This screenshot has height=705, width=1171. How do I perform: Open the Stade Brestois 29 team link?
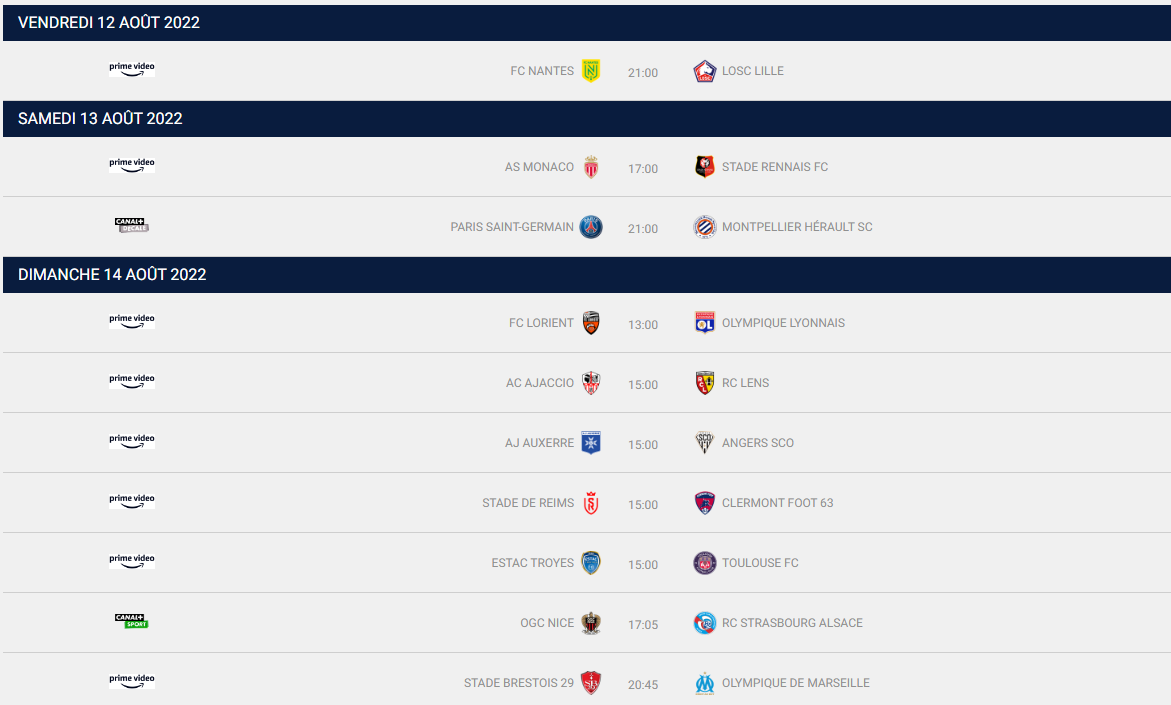tap(519, 683)
